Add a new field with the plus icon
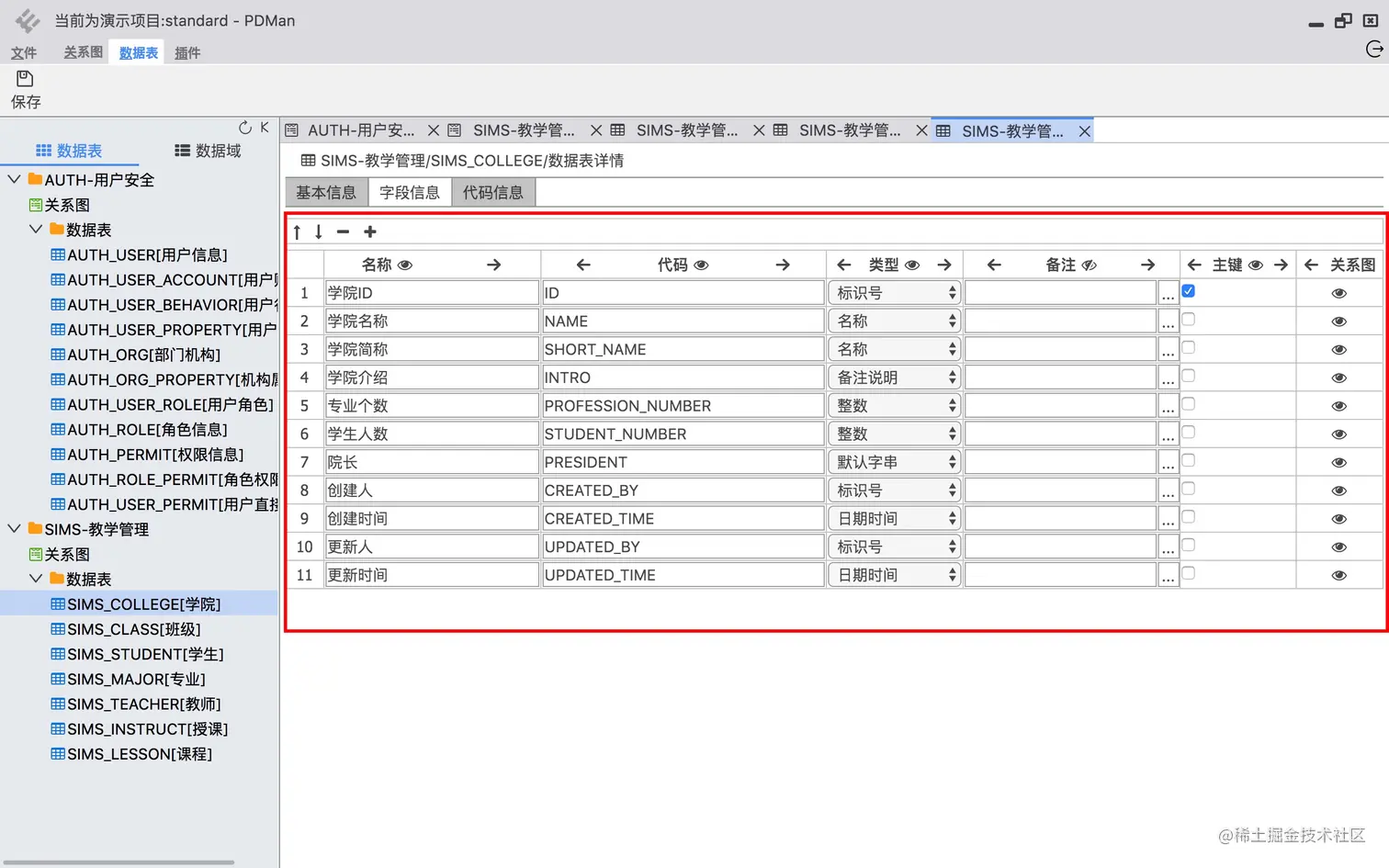This screenshot has height=868, width=1389. 370,232
